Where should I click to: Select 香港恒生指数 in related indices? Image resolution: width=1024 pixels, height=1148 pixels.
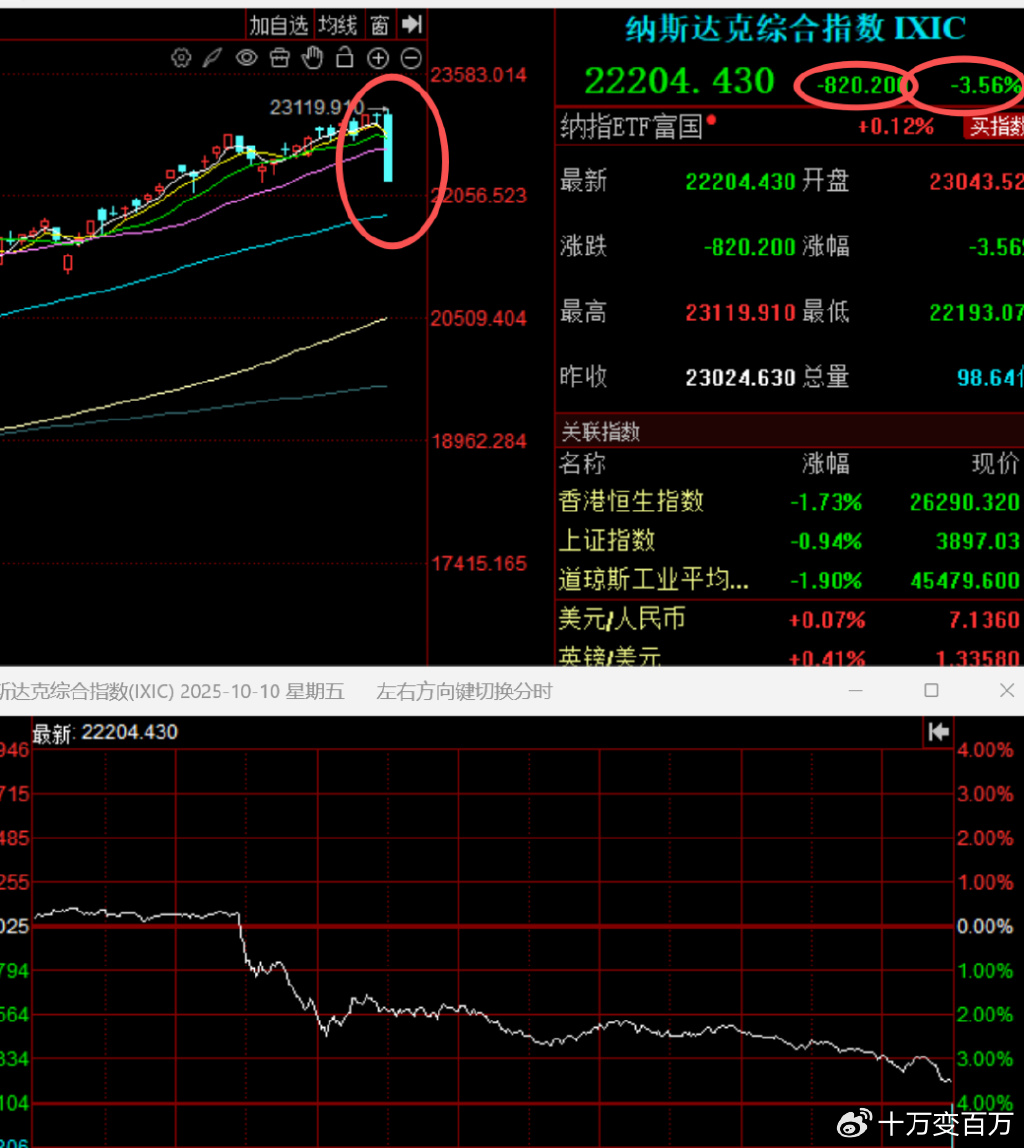point(631,501)
